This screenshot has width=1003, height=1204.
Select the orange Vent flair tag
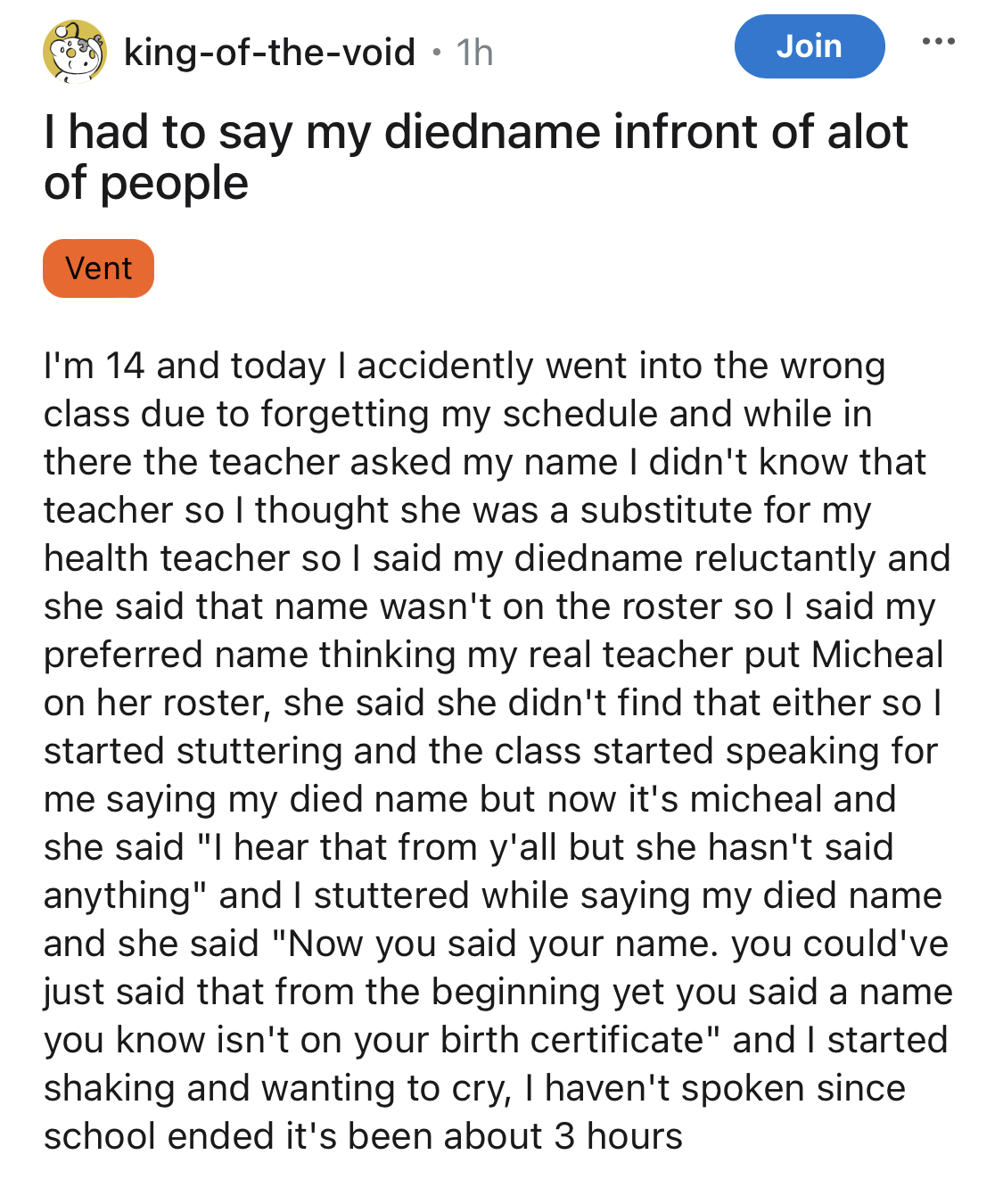(x=98, y=268)
